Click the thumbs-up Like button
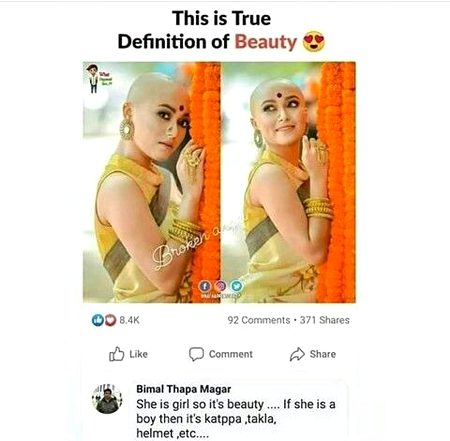The image size is (450, 441). click(128, 354)
